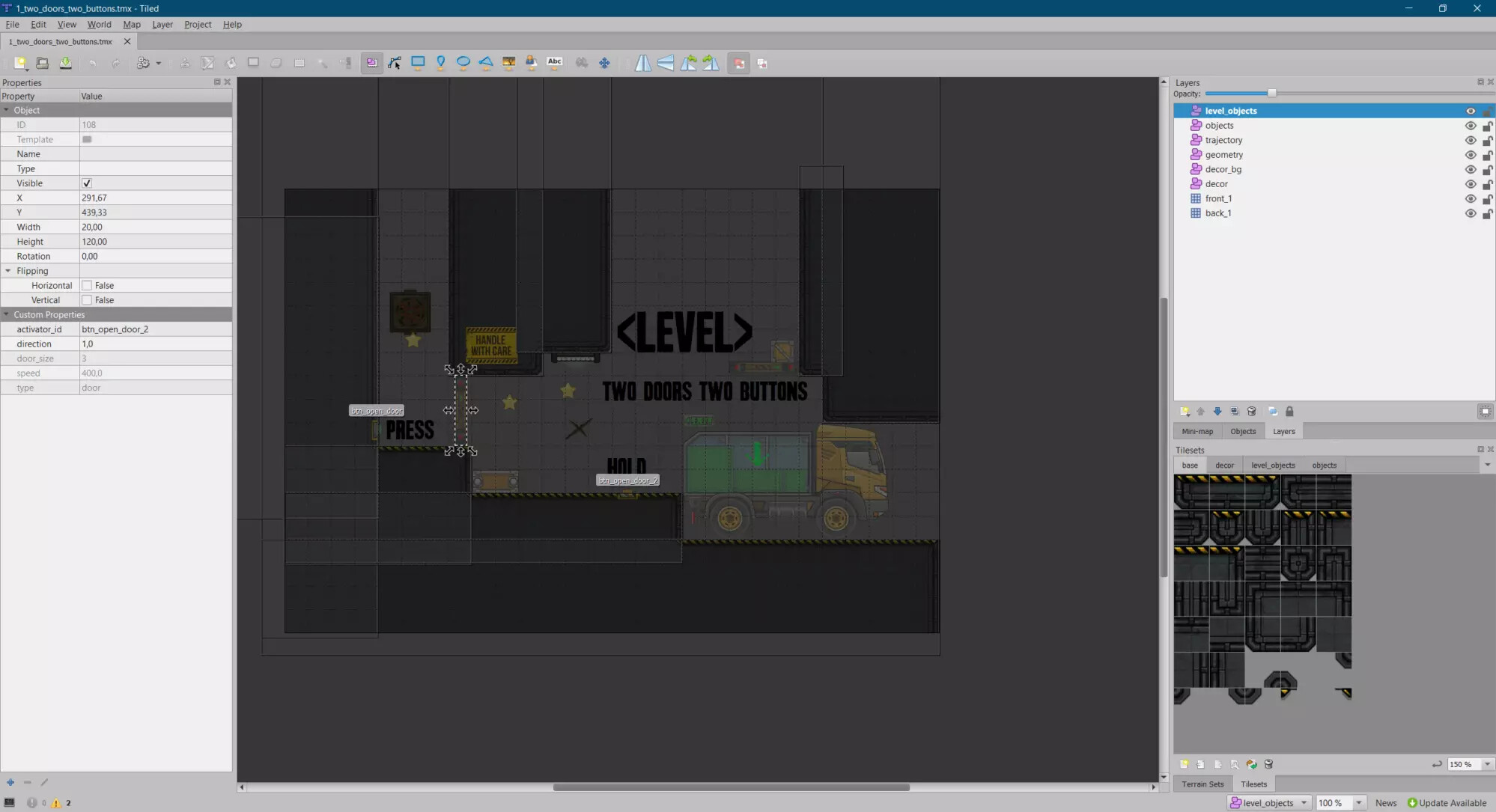The height and width of the screenshot is (812, 1496).
Task: Uncheck the Visible property checkbox
Action: pyautogui.click(x=87, y=183)
